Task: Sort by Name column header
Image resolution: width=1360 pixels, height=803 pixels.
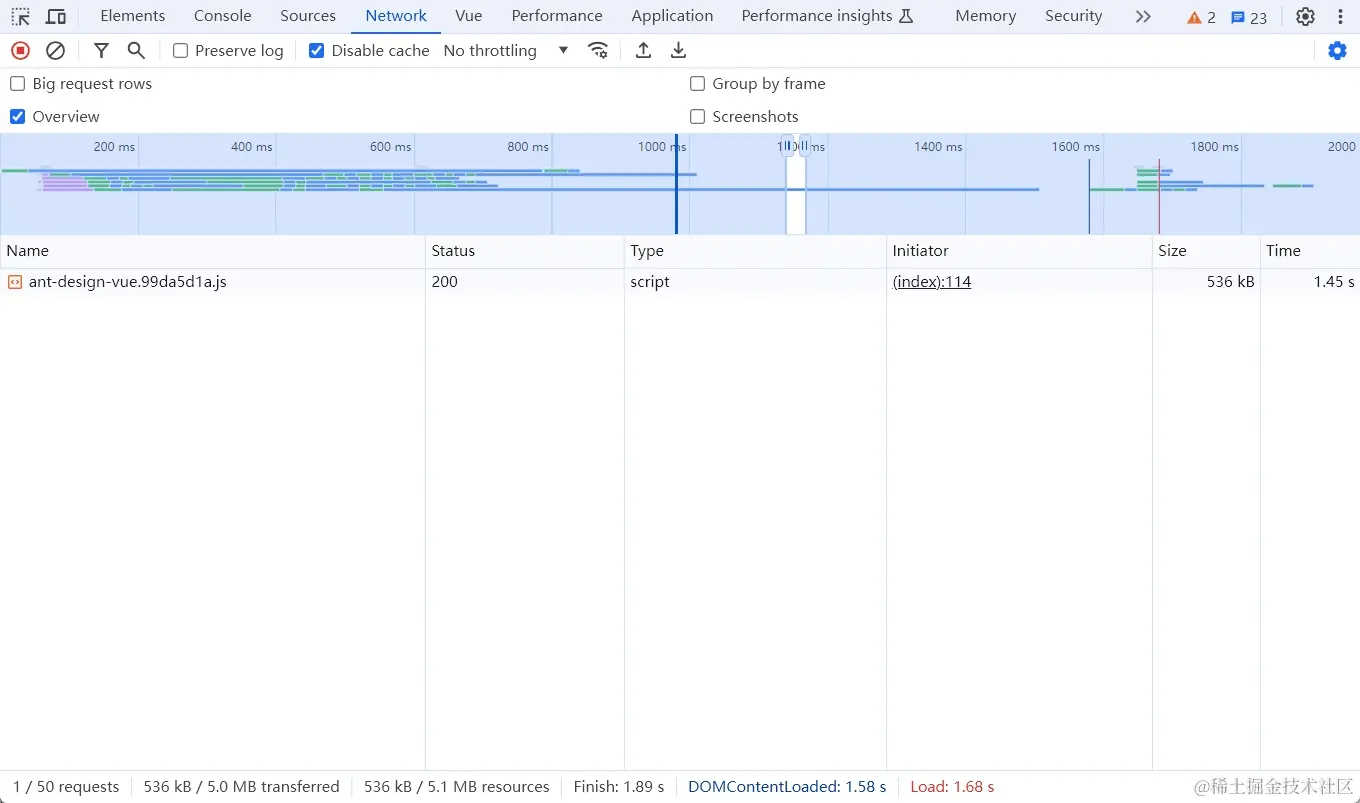Action: (x=212, y=251)
